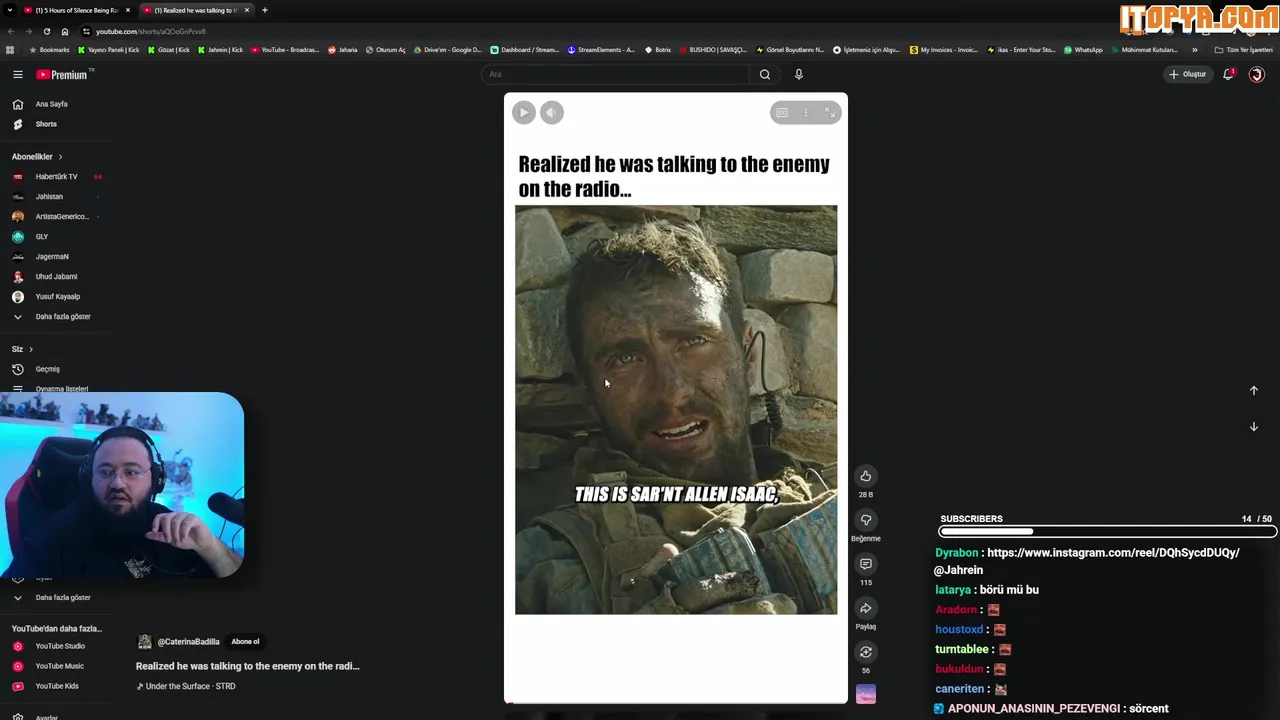Open the sound thumbnail beside the Short
The height and width of the screenshot is (720, 1280).
coord(866,694)
